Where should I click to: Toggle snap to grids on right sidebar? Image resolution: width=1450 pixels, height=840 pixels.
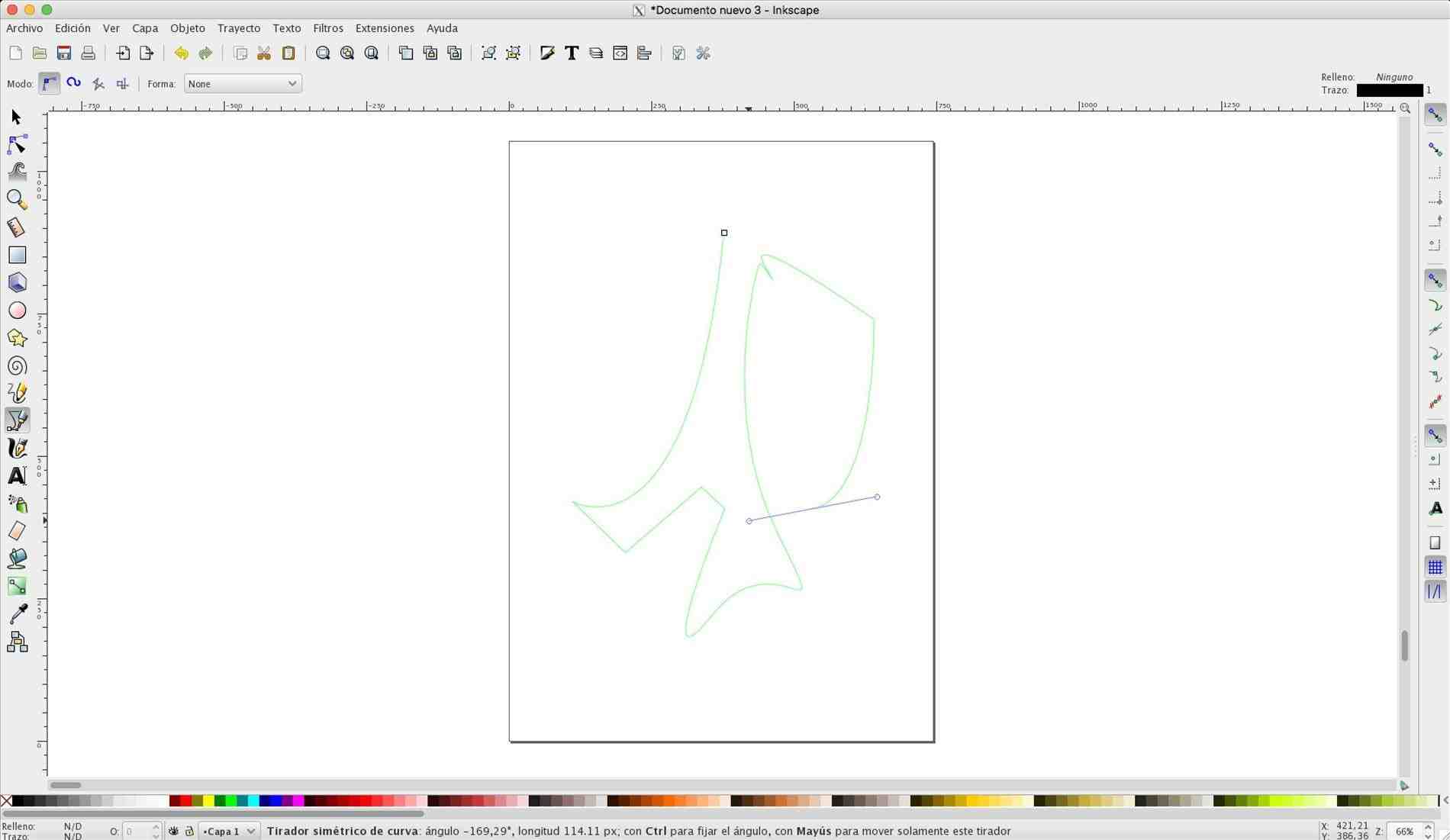pyautogui.click(x=1435, y=566)
